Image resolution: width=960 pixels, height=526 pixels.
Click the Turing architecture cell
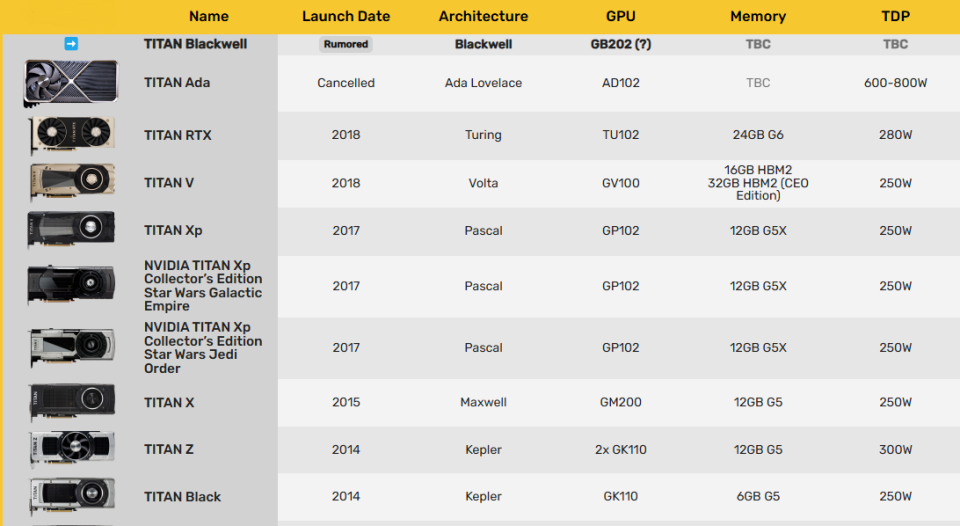(483, 135)
